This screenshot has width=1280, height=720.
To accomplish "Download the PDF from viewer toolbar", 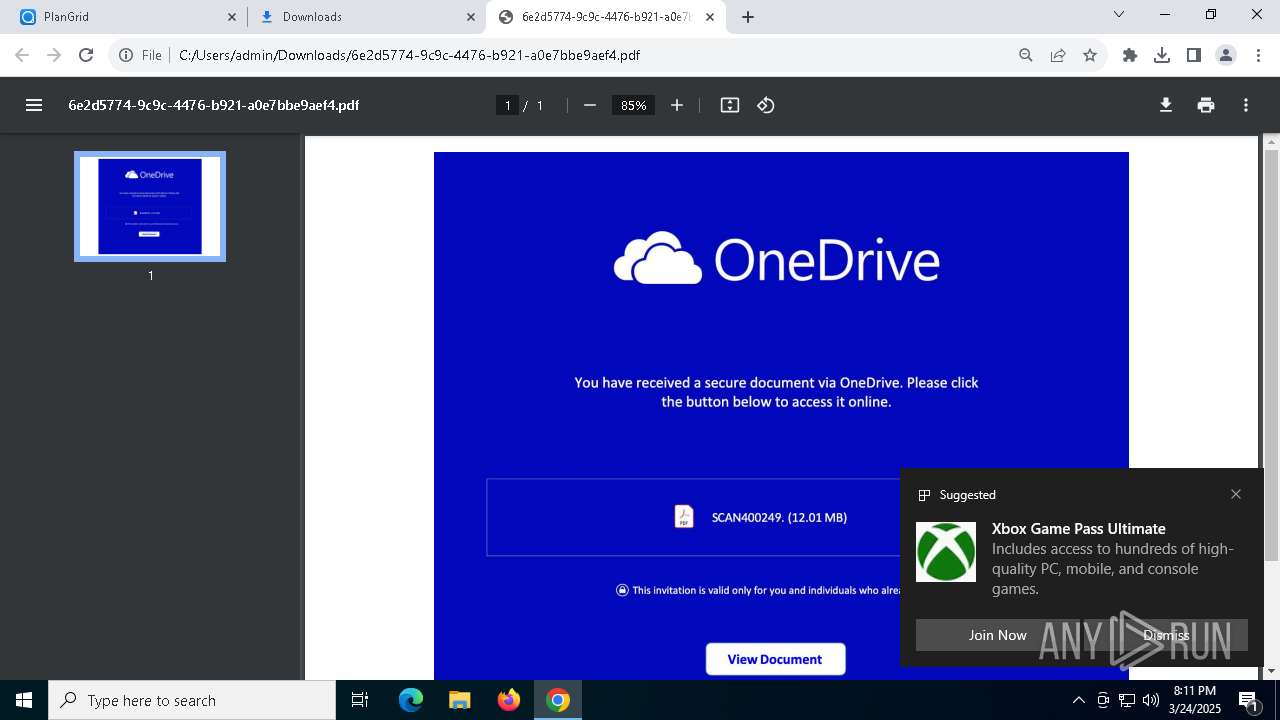I will tap(1166, 105).
